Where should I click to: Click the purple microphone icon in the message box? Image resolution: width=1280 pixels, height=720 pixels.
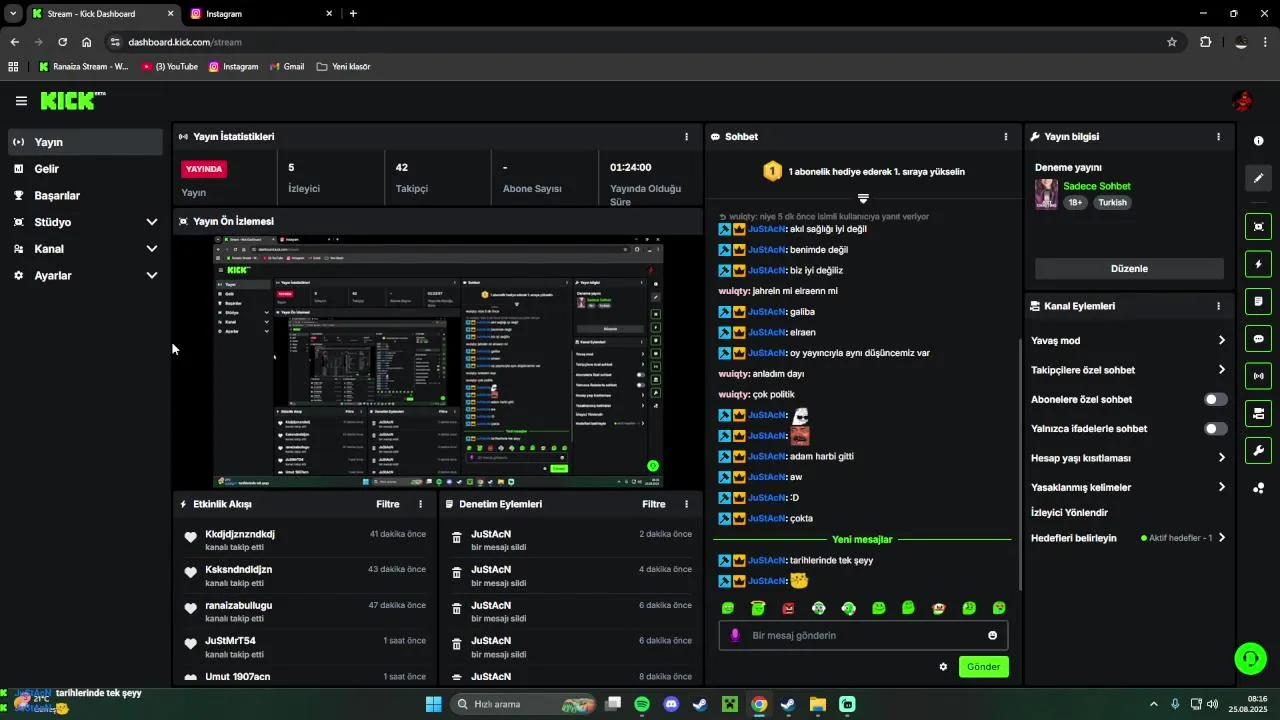(x=736, y=635)
